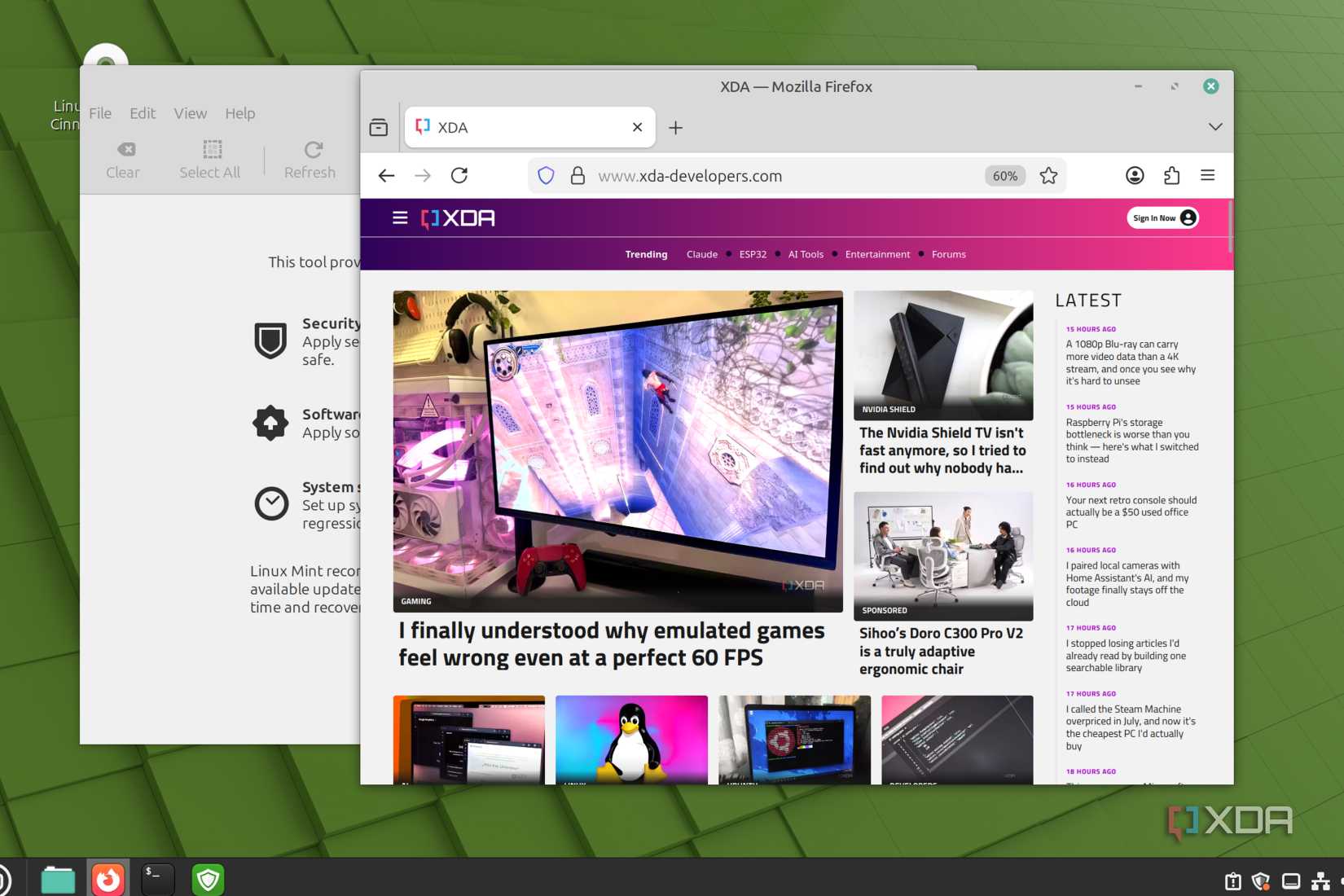The height and width of the screenshot is (896, 1344).
Task: Open Raspberry Pi's storage bottleneck article
Action: click(1131, 441)
